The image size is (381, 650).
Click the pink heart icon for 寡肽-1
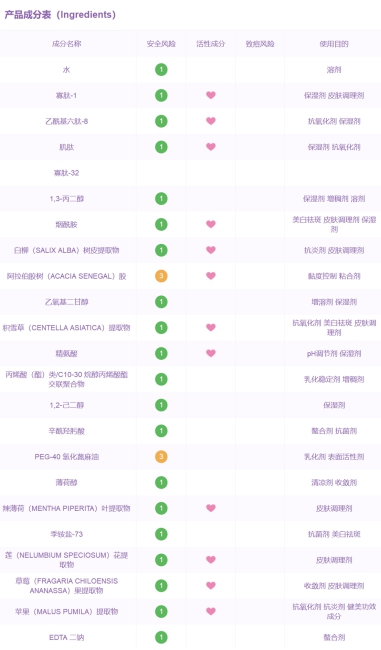click(x=211, y=95)
